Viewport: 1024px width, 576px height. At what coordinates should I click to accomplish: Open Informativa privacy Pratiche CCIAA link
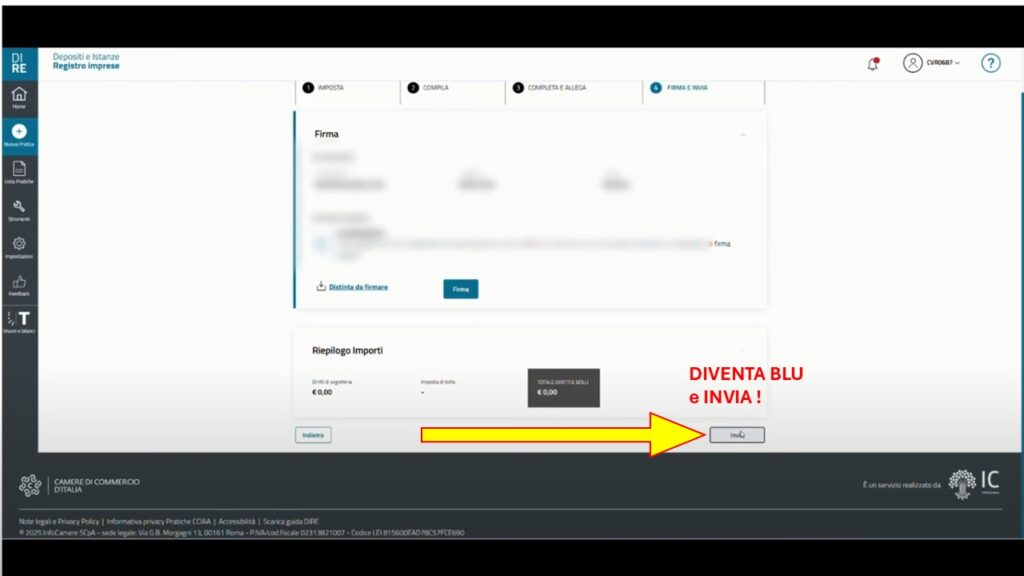(159, 522)
